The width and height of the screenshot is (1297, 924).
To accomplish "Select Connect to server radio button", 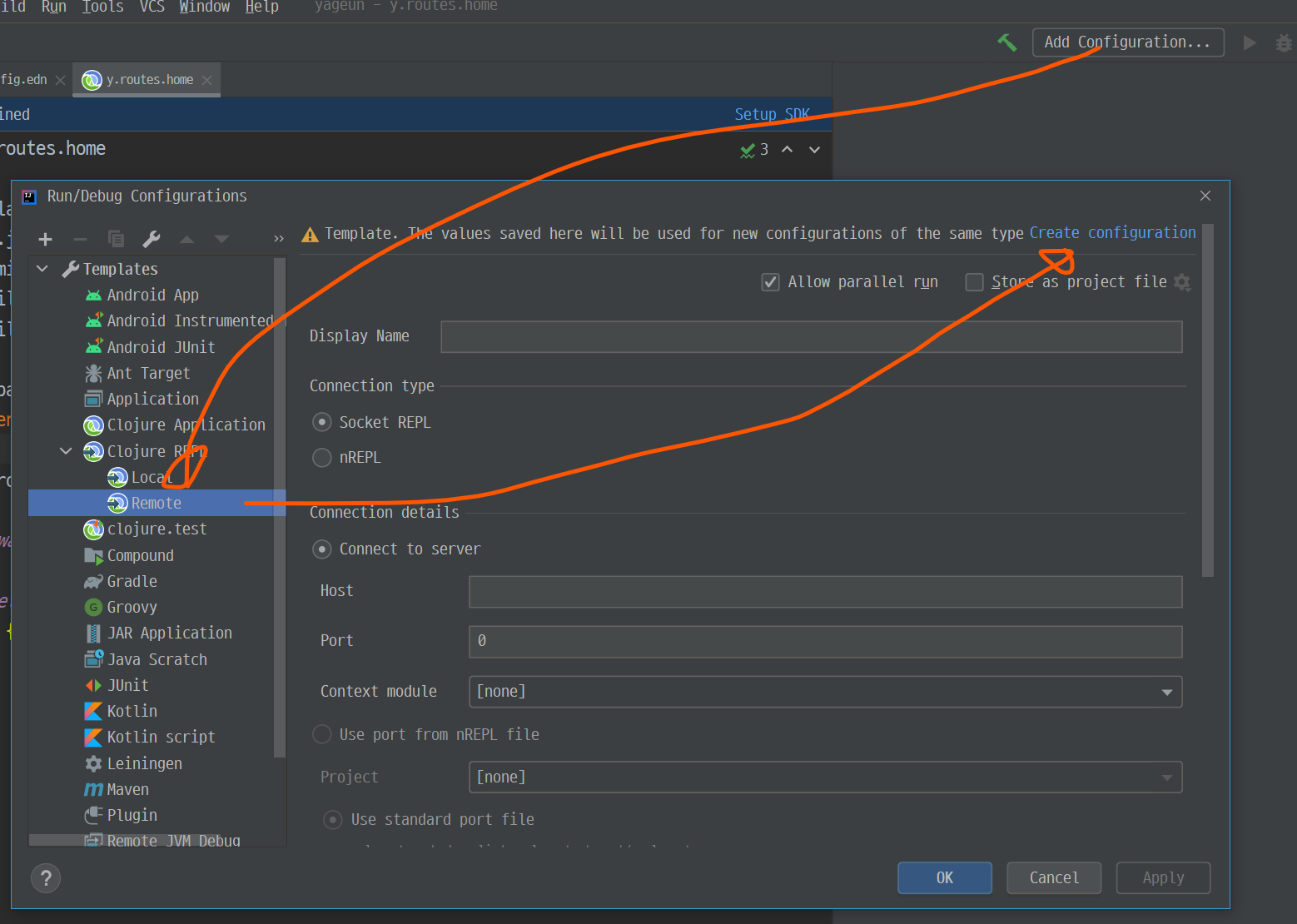I will [322, 549].
